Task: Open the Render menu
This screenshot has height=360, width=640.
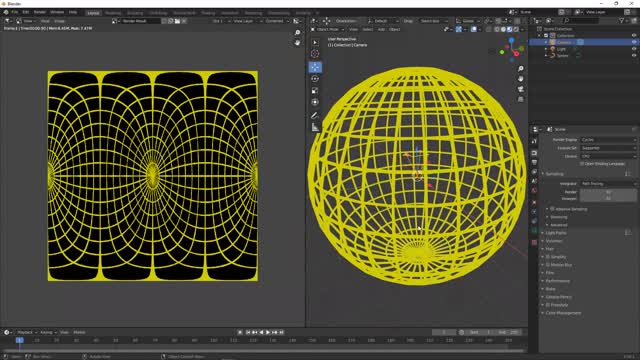Action: pyautogui.click(x=40, y=12)
